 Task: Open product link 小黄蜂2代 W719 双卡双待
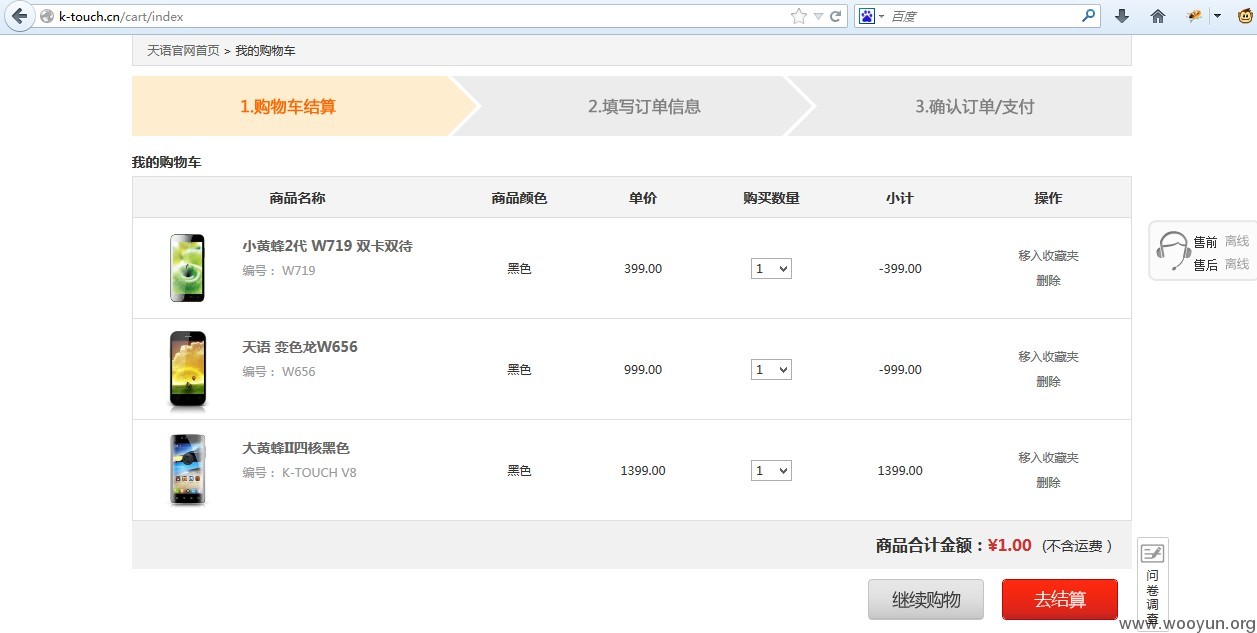point(327,246)
